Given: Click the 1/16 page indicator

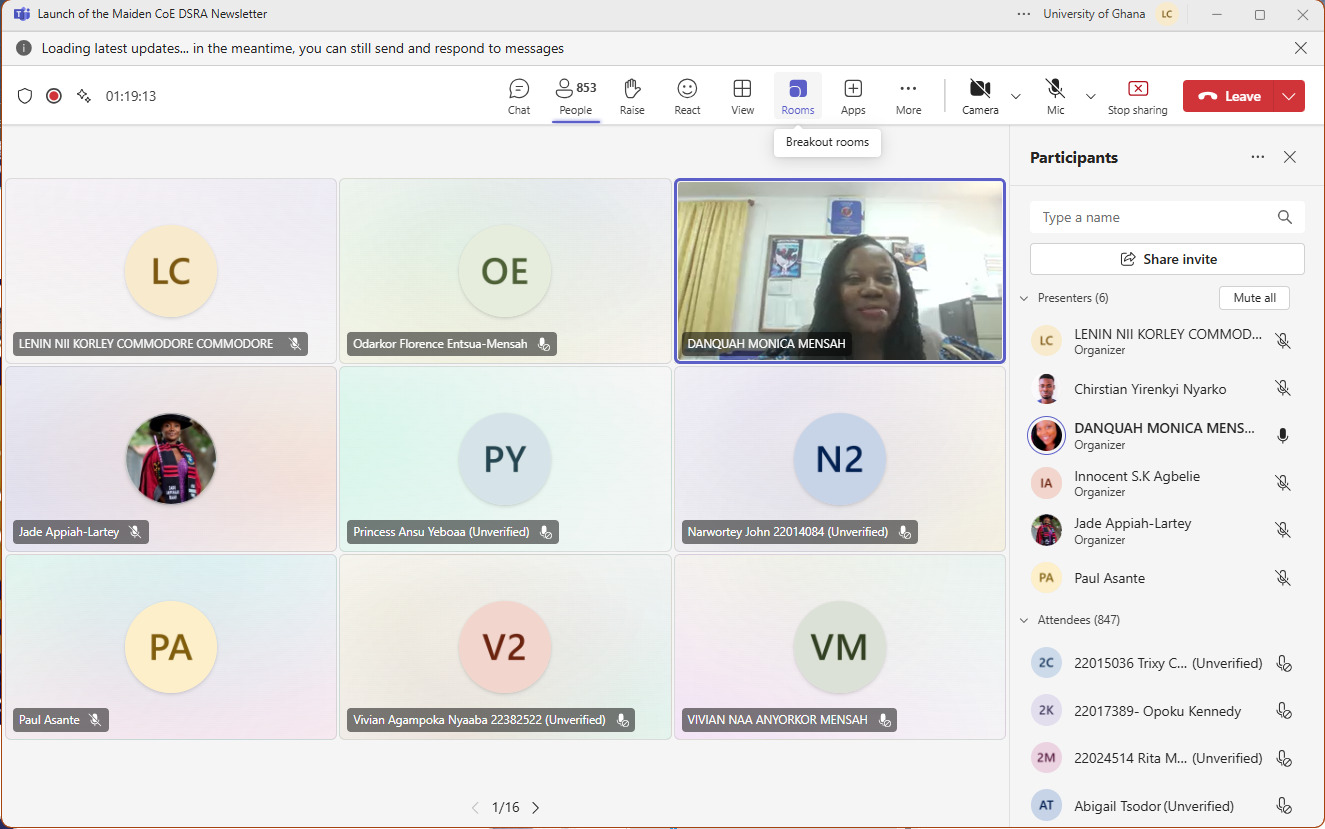Looking at the screenshot, I should (506, 808).
